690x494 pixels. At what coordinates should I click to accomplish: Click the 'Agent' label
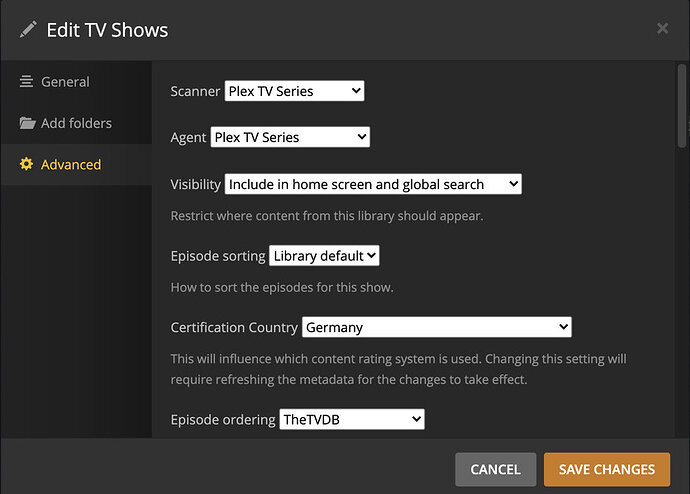coord(188,138)
